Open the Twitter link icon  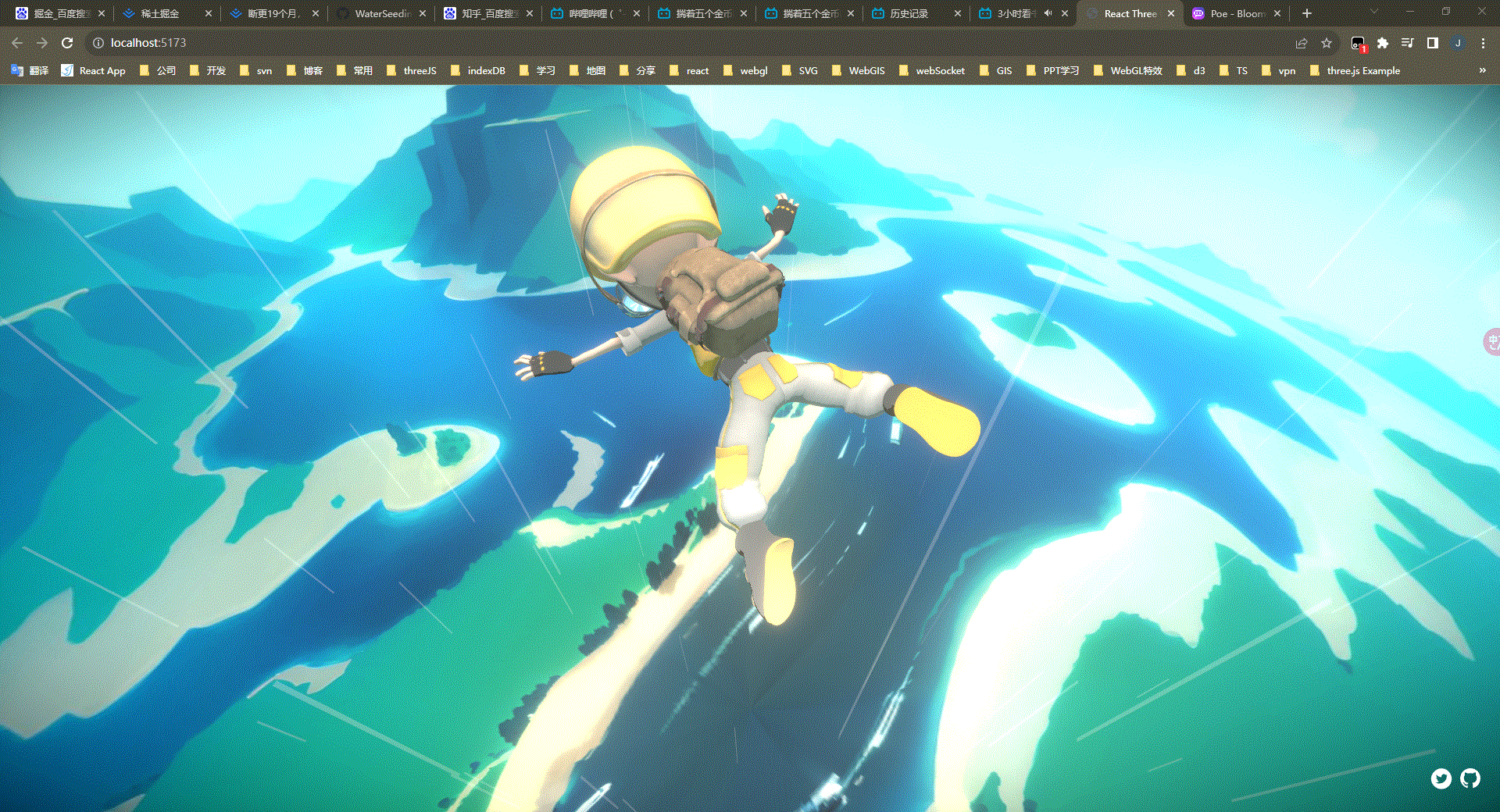pyautogui.click(x=1441, y=778)
